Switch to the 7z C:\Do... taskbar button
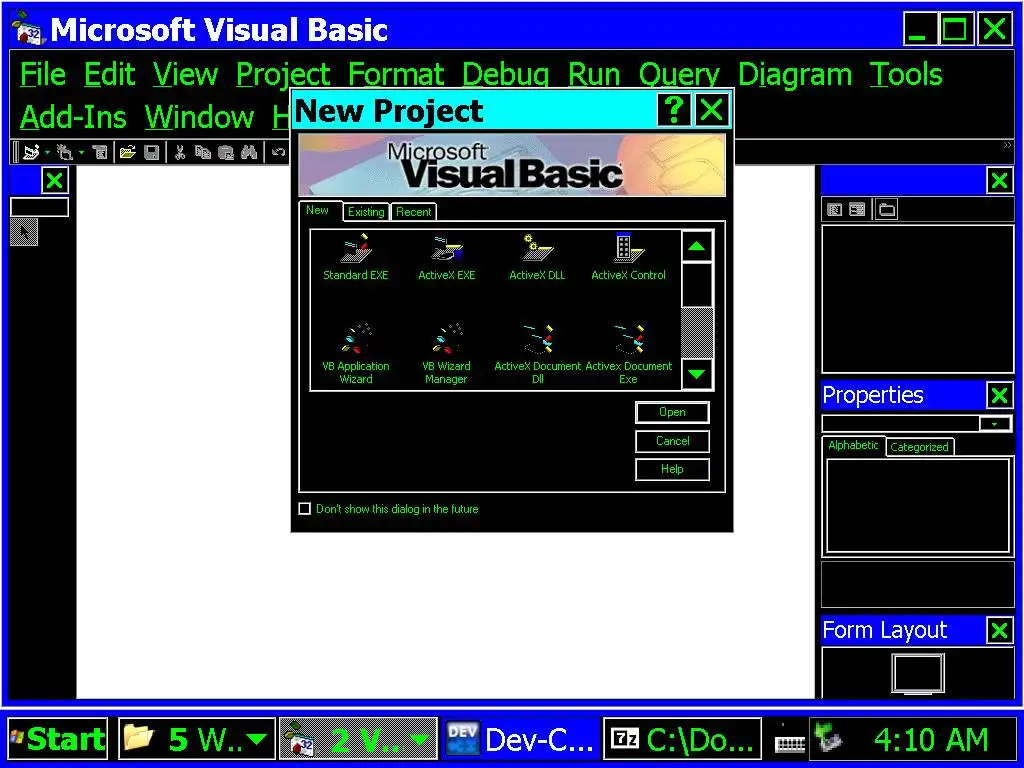Screen dimensions: 1024x768 pyautogui.click(x=682, y=739)
